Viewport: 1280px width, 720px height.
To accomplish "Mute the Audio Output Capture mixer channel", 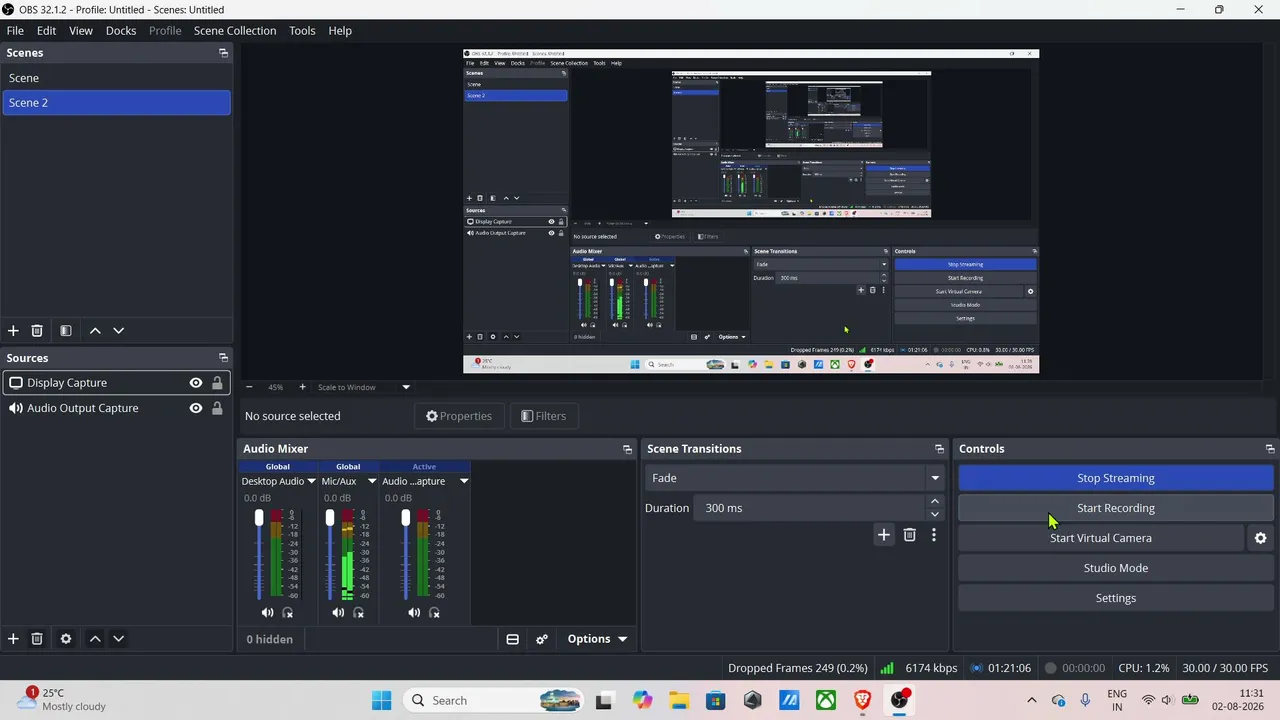I will 414,613.
